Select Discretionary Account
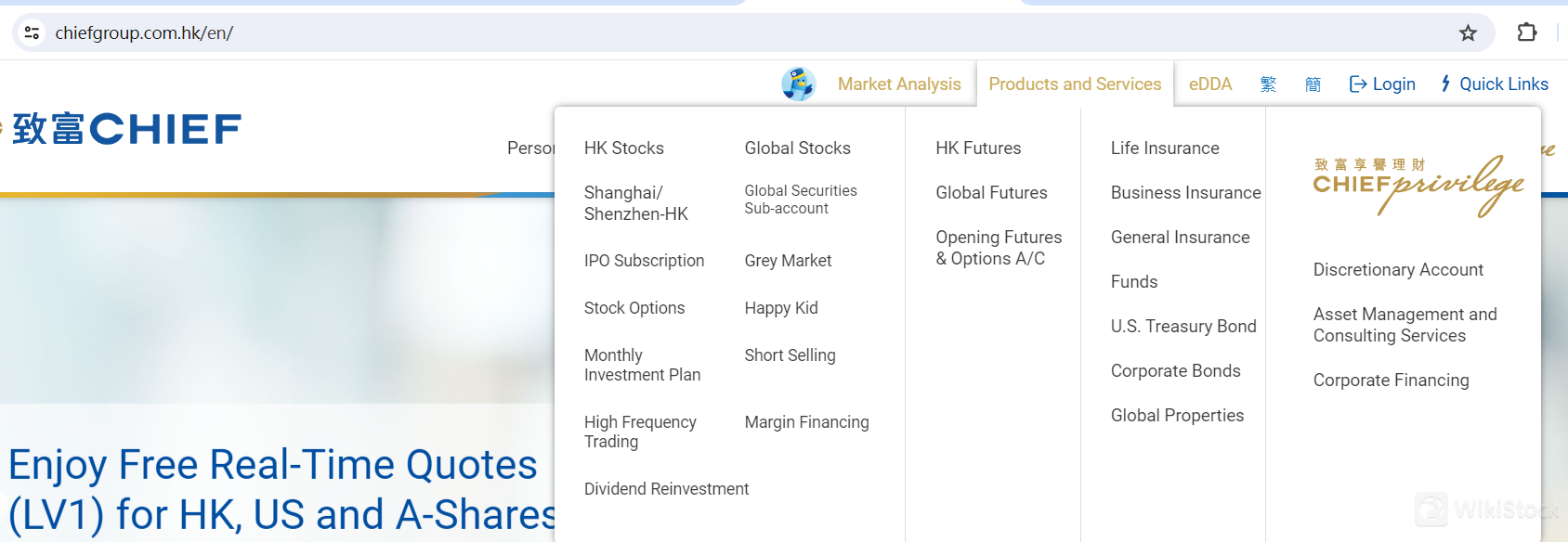The height and width of the screenshot is (542, 1568). click(1398, 269)
